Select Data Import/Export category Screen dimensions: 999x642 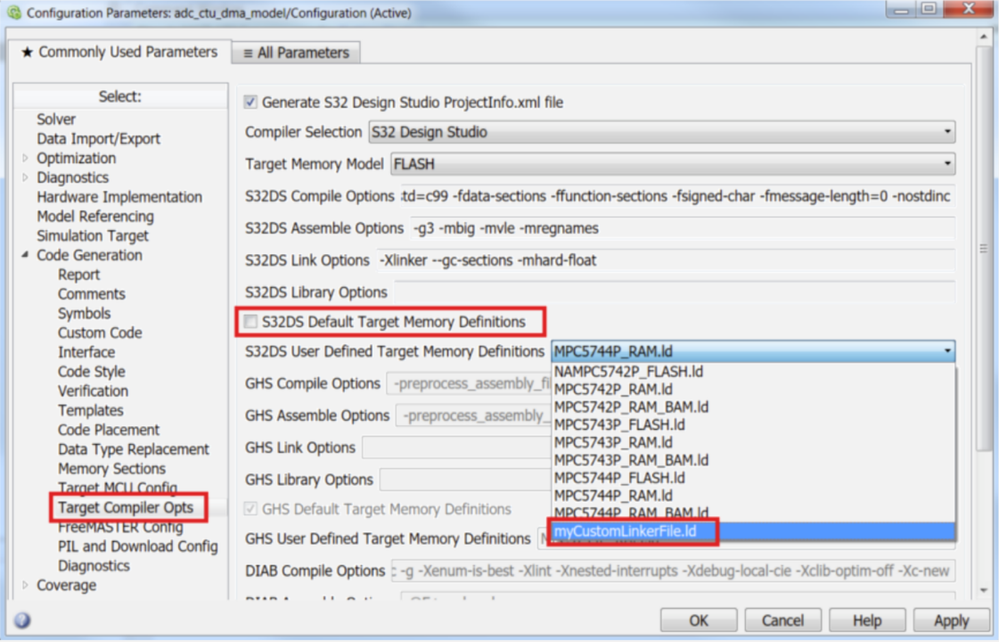pyautogui.click(x=98, y=139)
